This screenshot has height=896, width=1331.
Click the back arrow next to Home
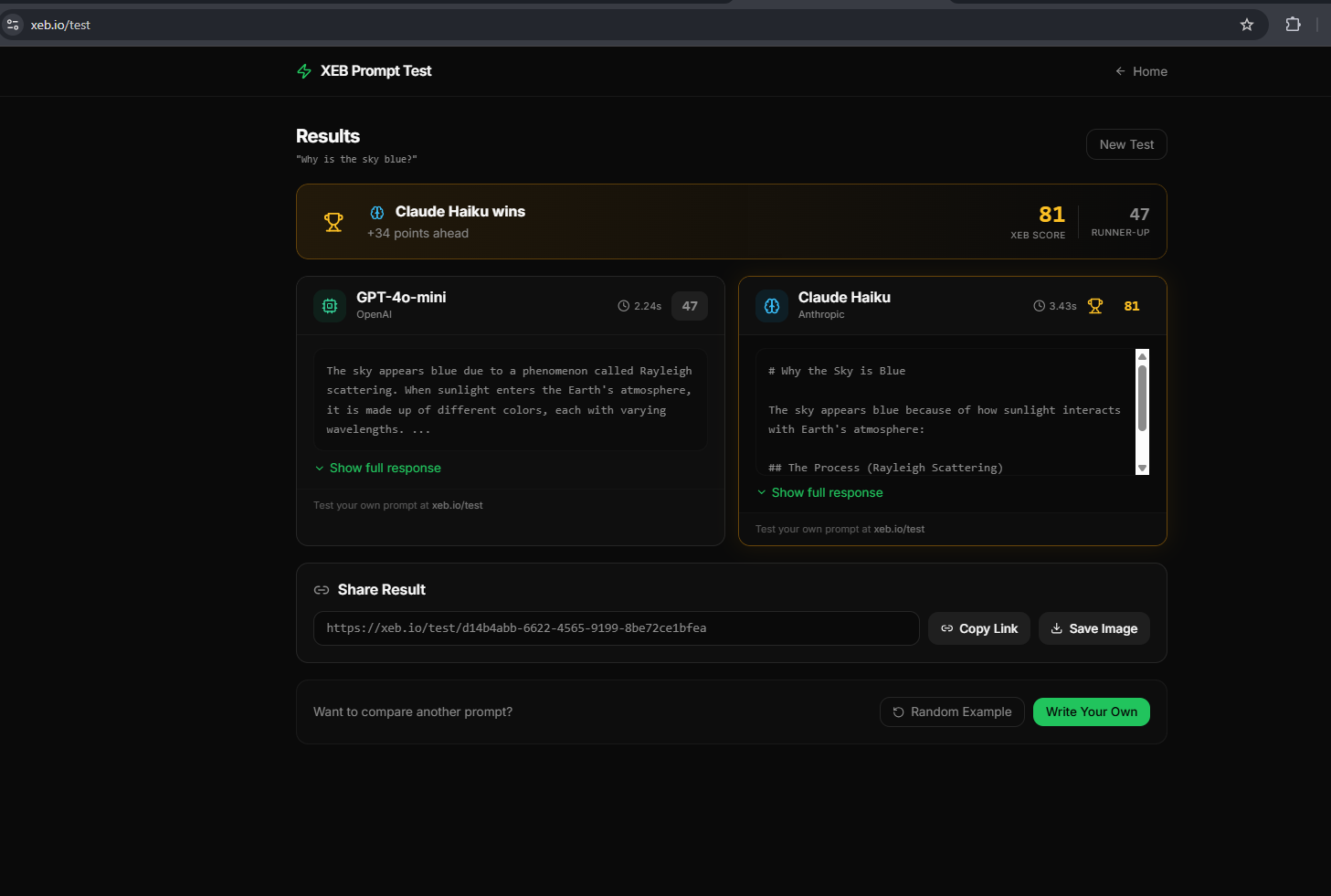tap(1119, 70)
